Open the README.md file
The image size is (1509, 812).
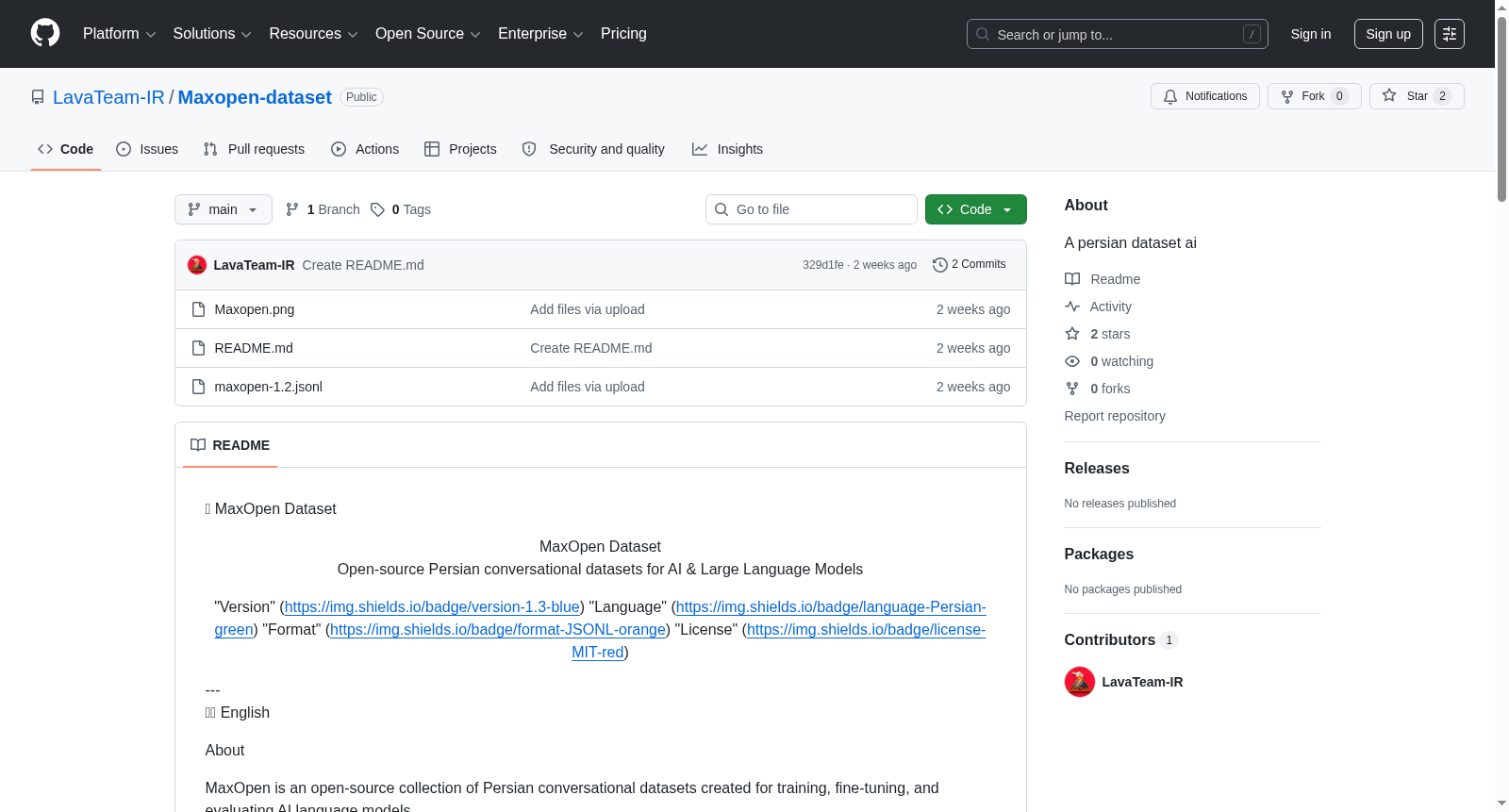[254, 348]
